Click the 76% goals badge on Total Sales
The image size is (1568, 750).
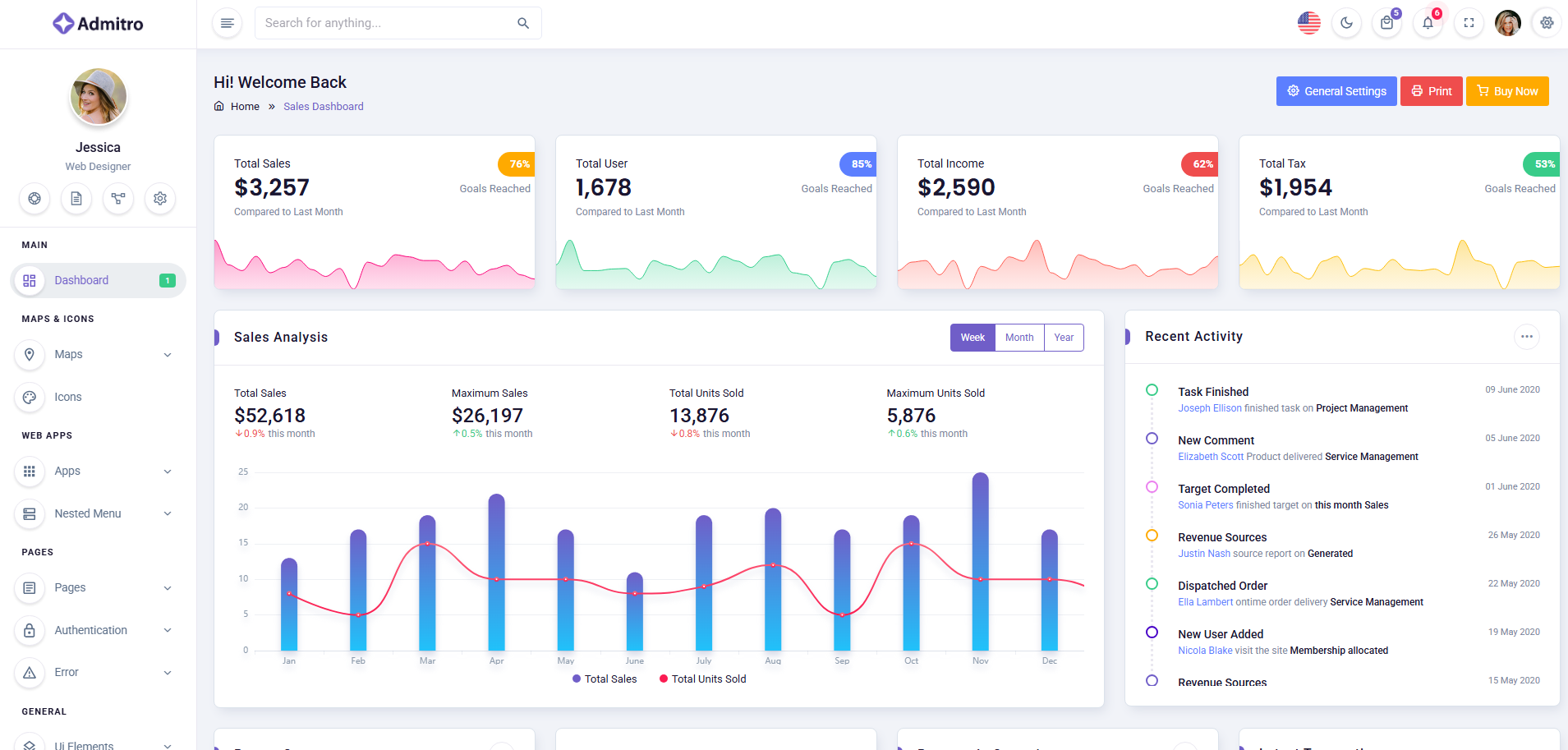pos(517,164)
